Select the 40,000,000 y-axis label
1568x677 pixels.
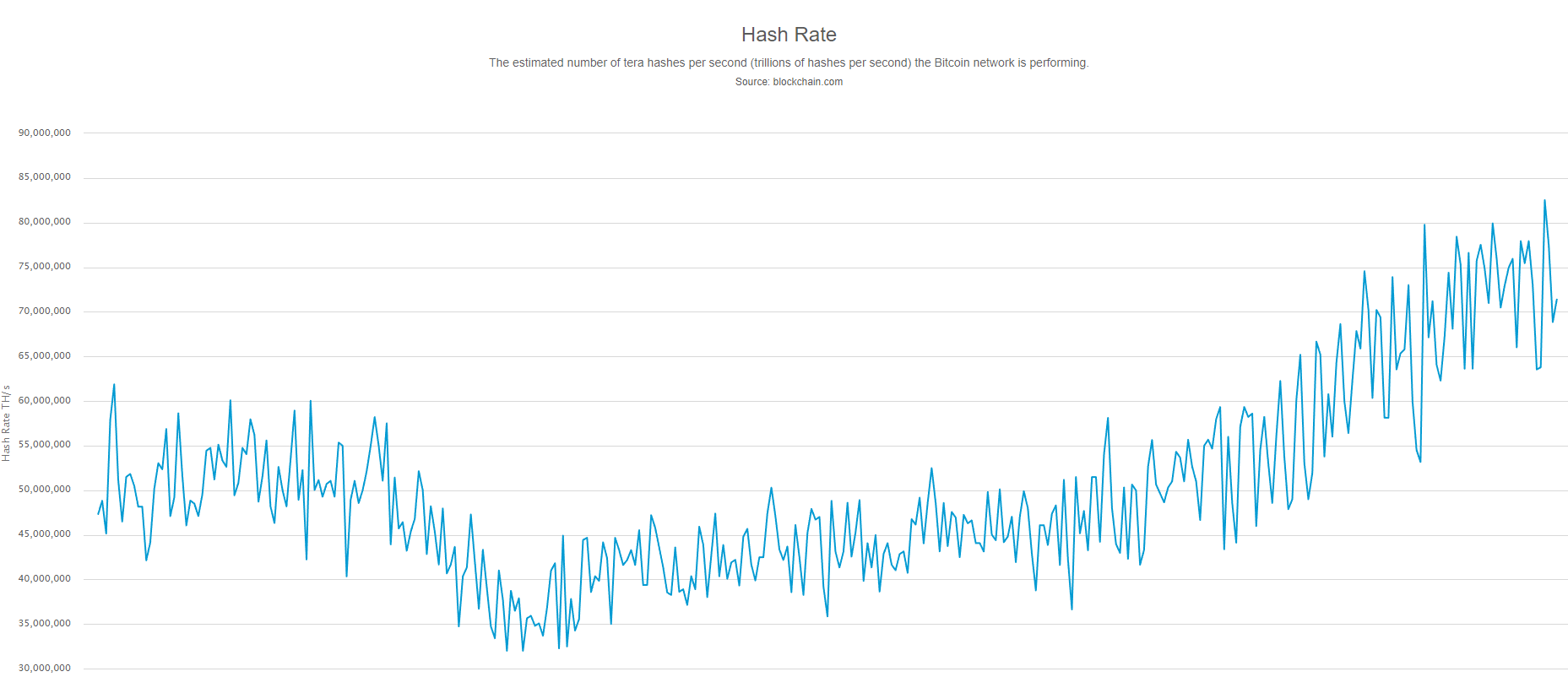[x=45, y=579]
